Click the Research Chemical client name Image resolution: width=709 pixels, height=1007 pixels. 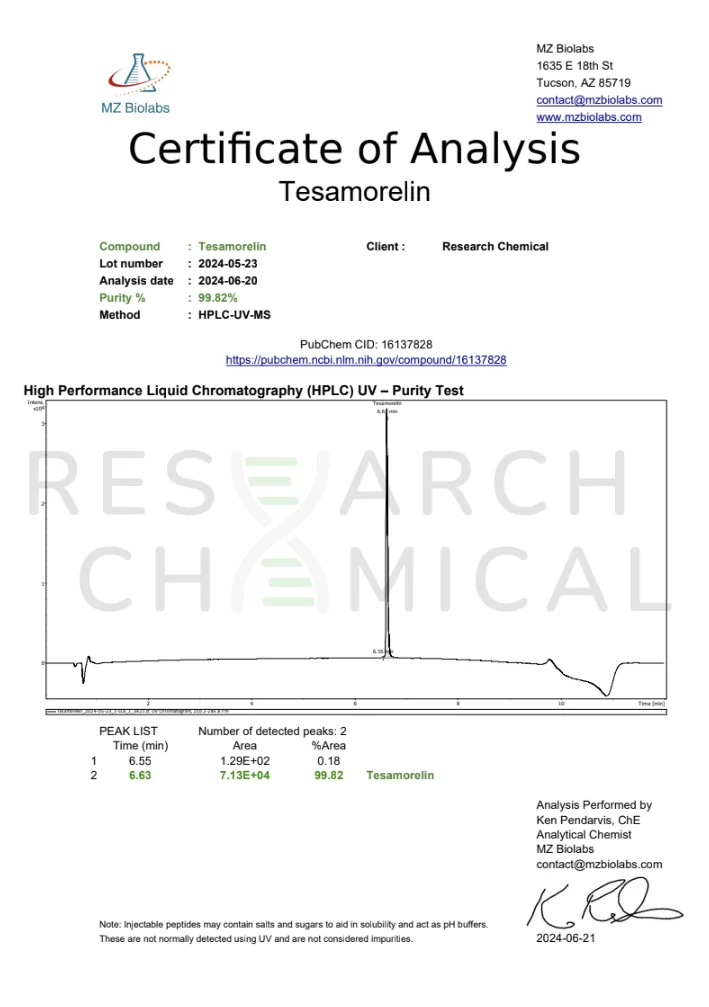495,247
